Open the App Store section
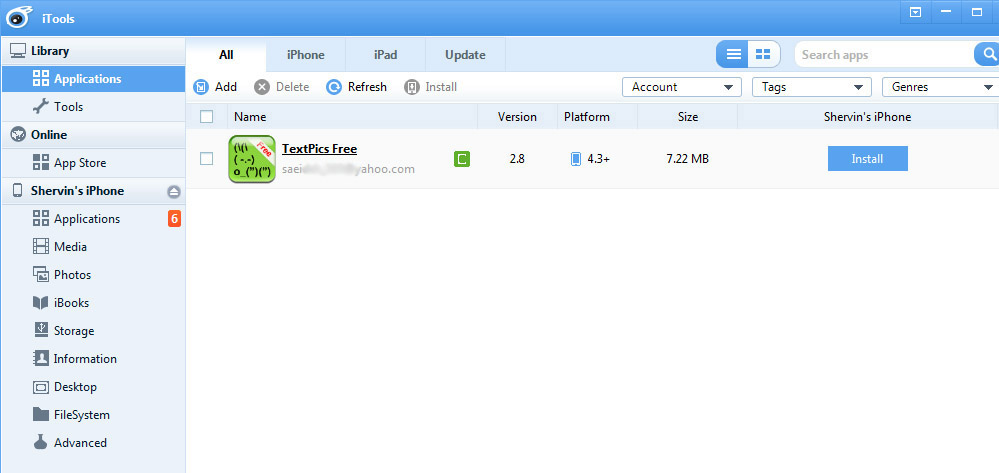The image size is (999, 473). [93, 163]
